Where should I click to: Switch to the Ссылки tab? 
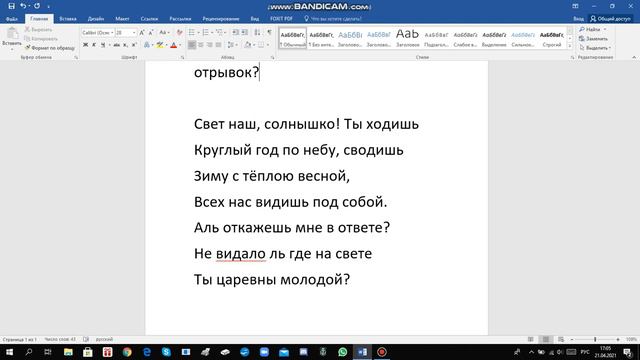click(x=149, y=19)
